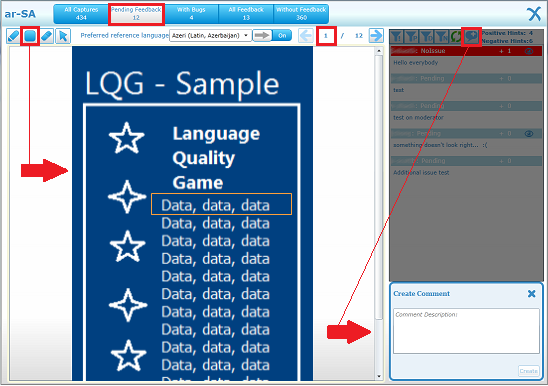
Task: Apply reference language arrow button
Action: pos(262,36)
